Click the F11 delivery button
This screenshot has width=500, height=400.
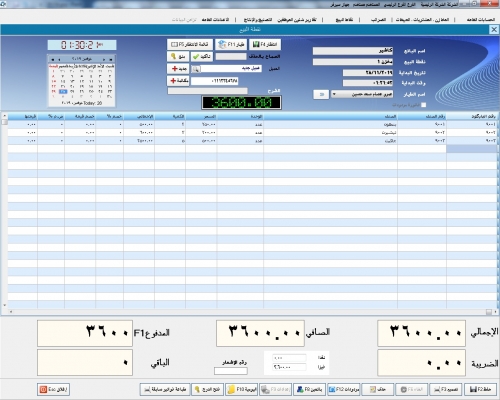[231, 44]
